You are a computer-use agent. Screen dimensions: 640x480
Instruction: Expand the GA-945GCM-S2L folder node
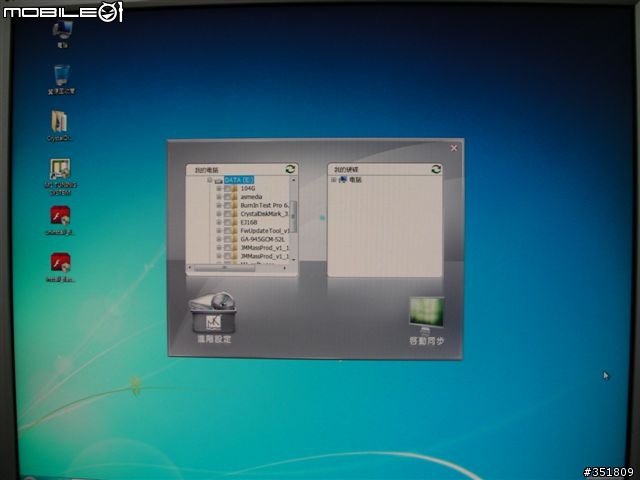(x=219, y=239)
